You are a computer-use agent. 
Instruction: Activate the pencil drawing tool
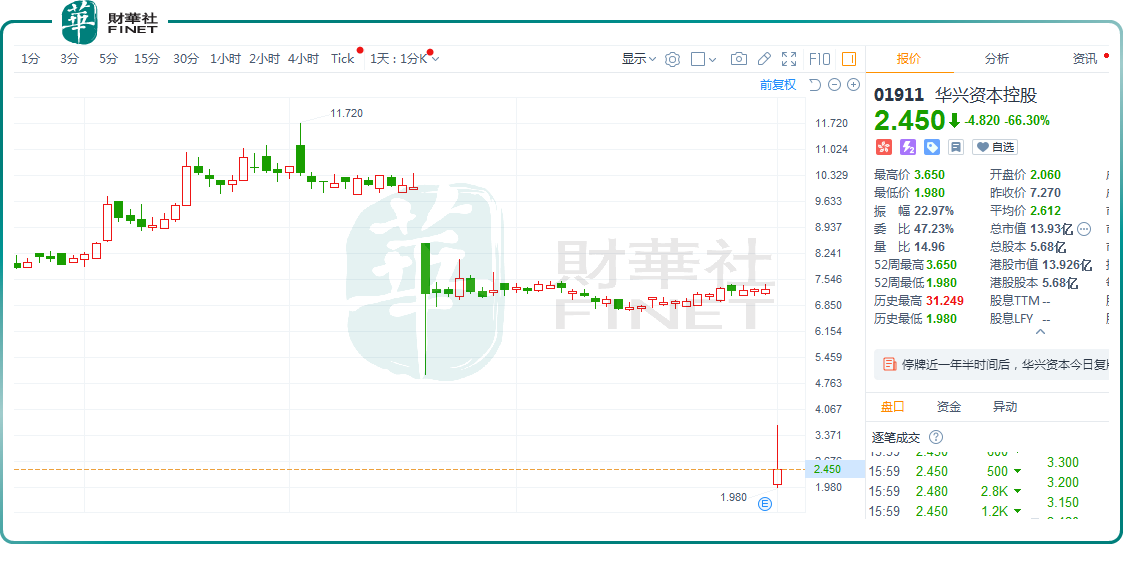pyautogui.click(x=764, y=59)
